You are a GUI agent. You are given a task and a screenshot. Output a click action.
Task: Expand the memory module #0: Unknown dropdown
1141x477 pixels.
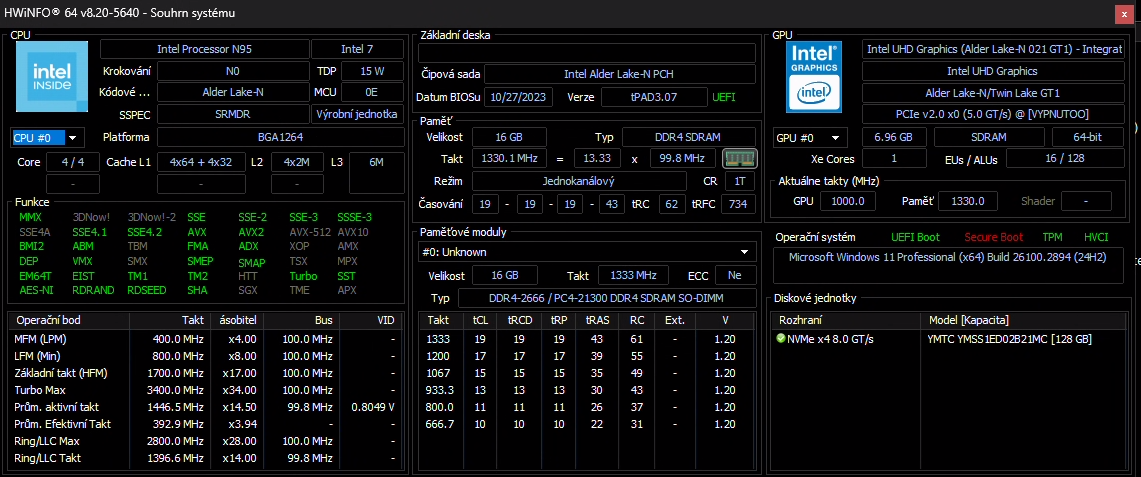[587, 252]
